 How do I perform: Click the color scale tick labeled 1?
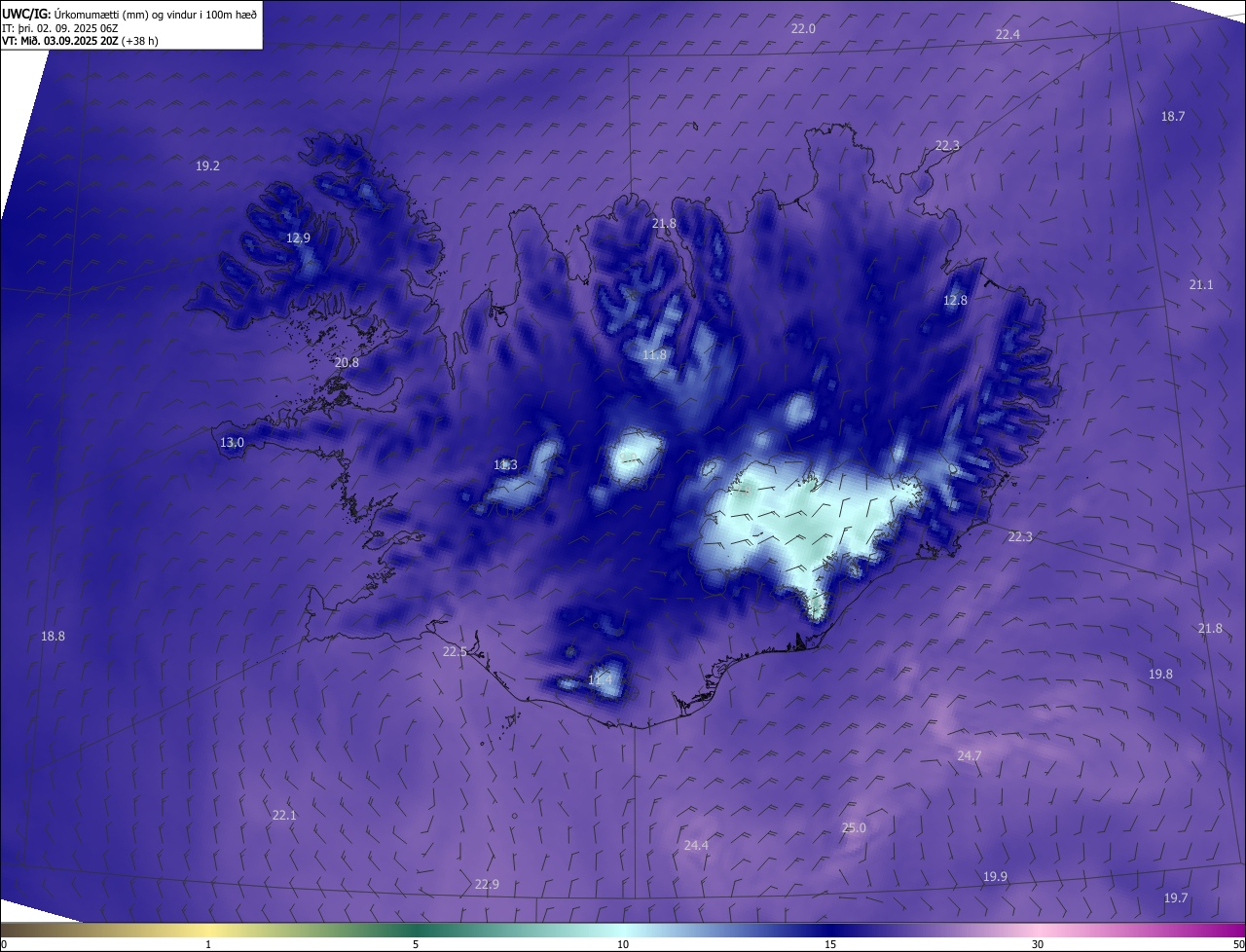tap(208, 944)
